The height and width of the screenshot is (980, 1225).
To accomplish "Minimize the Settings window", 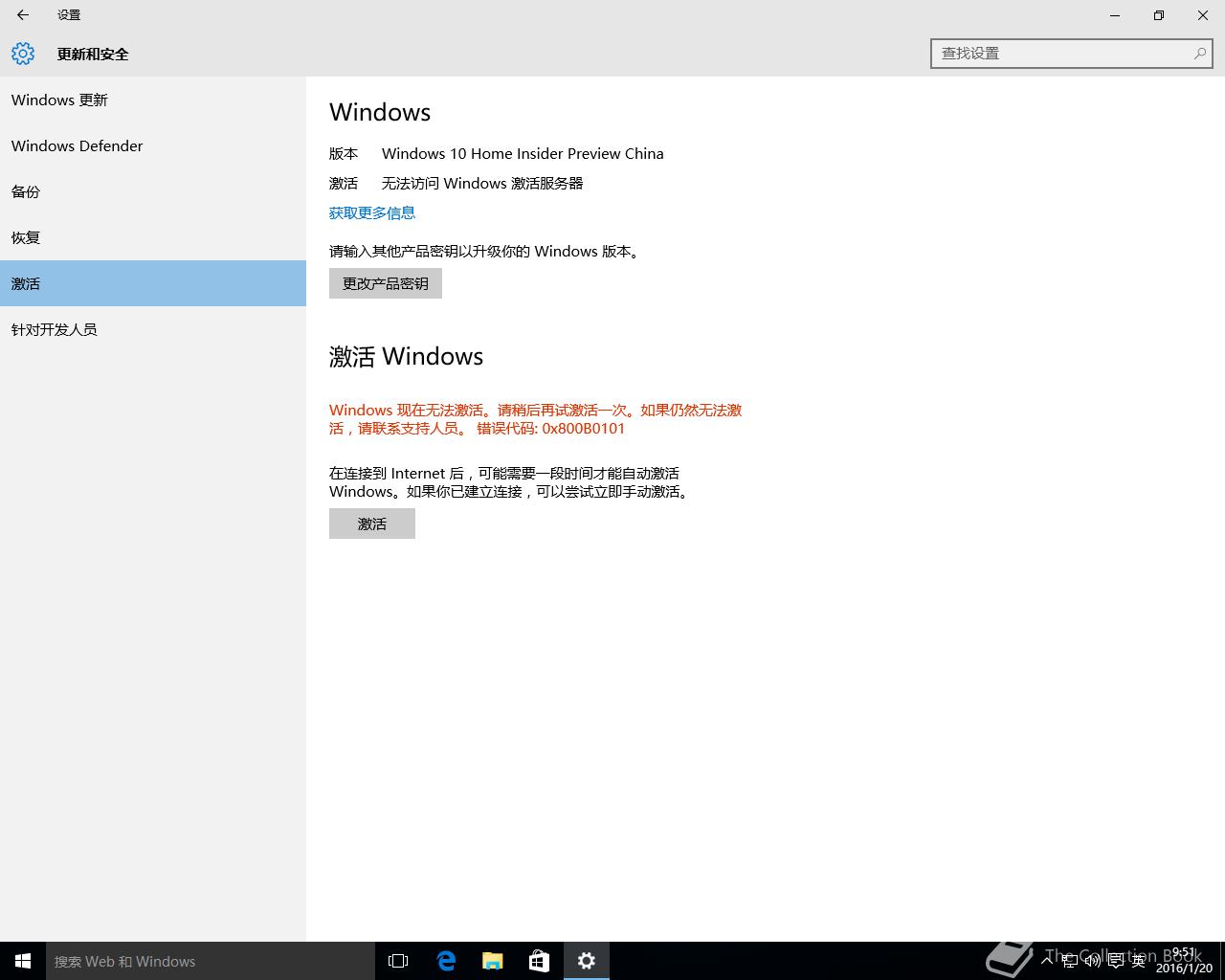I will tap(1115, 15).
